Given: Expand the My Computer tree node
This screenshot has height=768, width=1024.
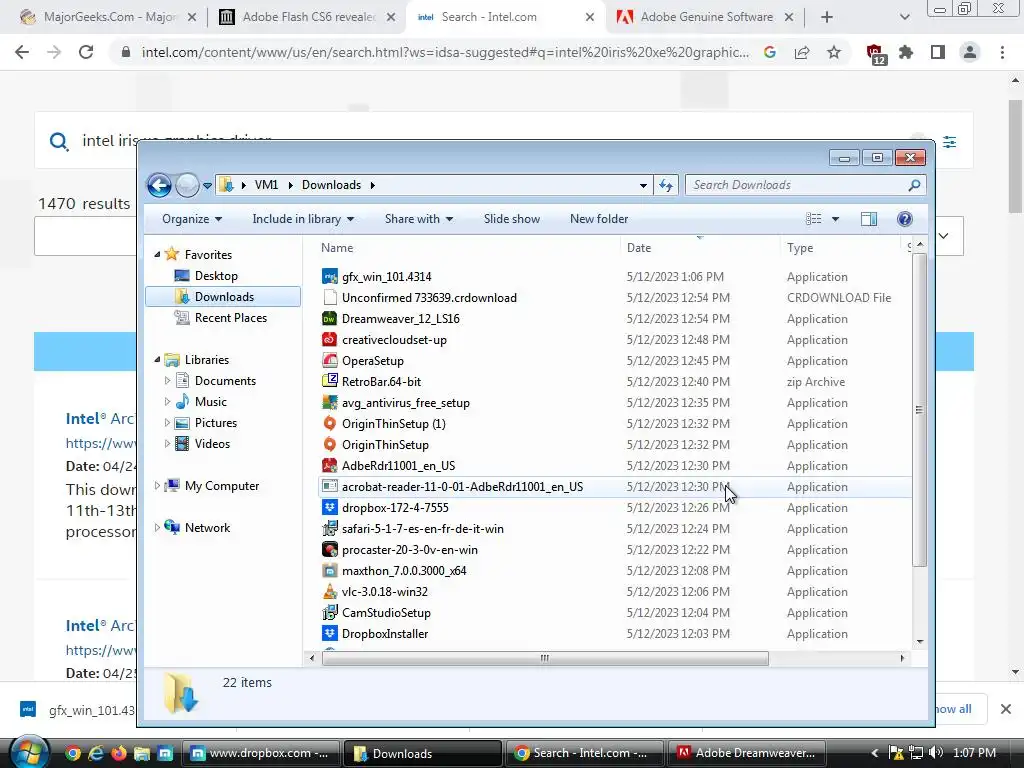Looking at the screenshot, I should coord(157,486).
